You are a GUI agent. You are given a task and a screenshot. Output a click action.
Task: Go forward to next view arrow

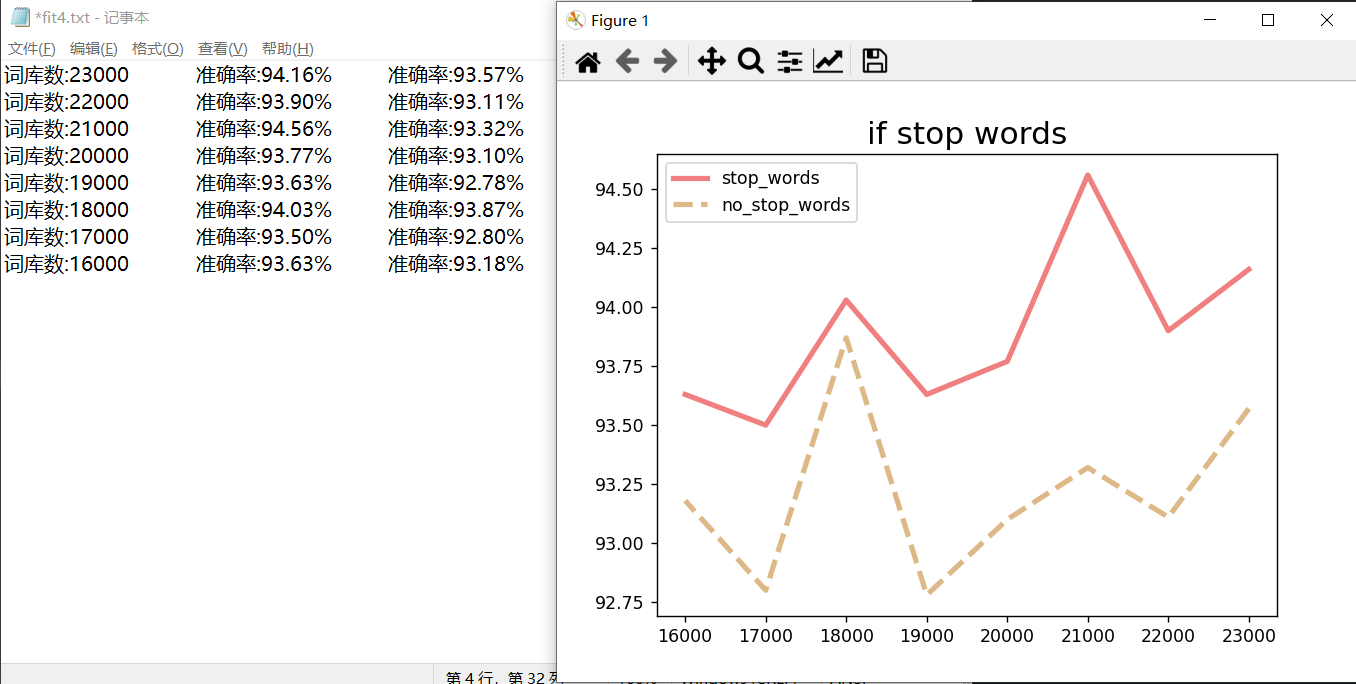(665, 62)
